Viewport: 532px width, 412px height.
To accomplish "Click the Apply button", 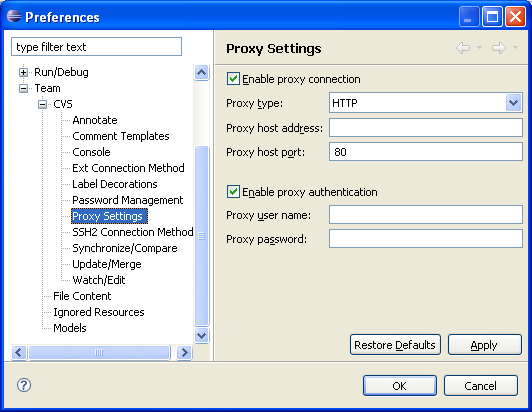I will [x=484, y=345].
